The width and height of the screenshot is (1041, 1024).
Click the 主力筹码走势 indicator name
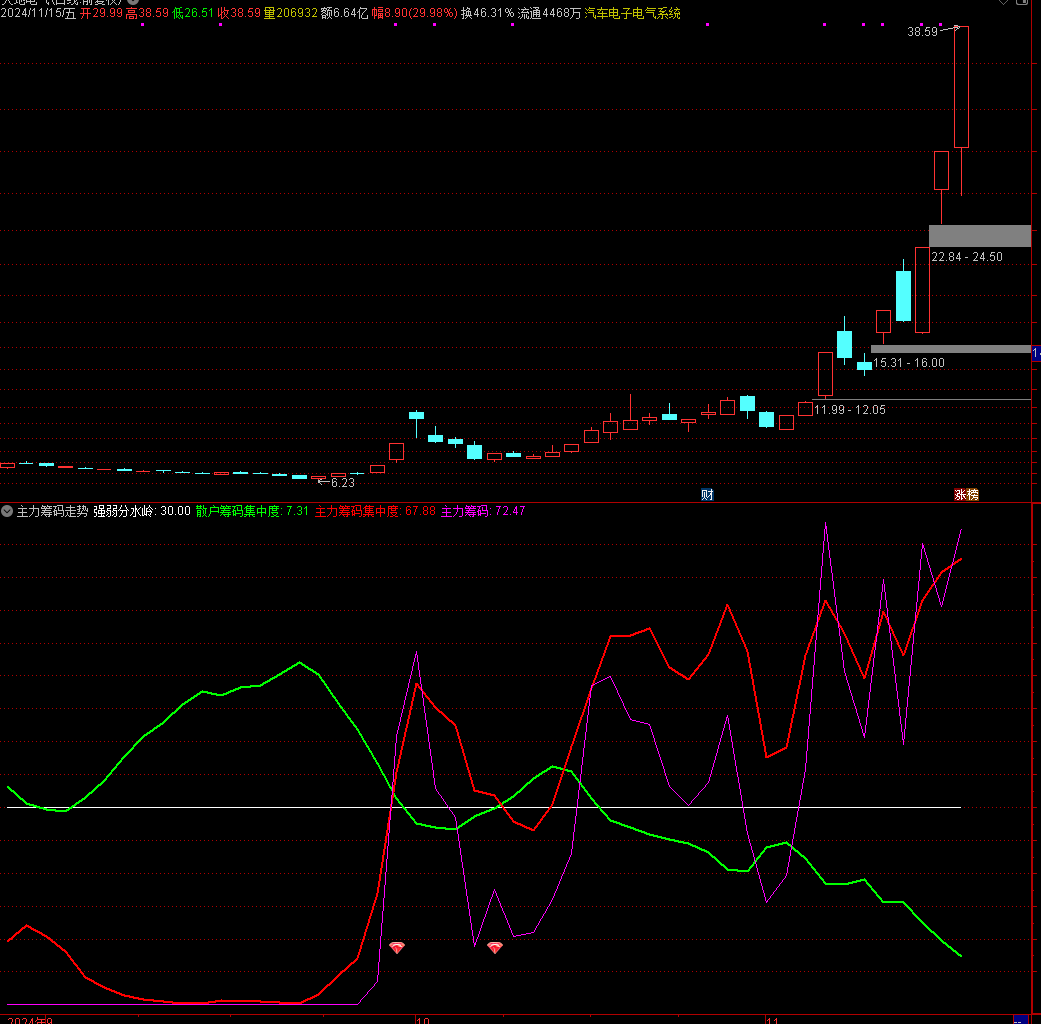pos(52,511)
